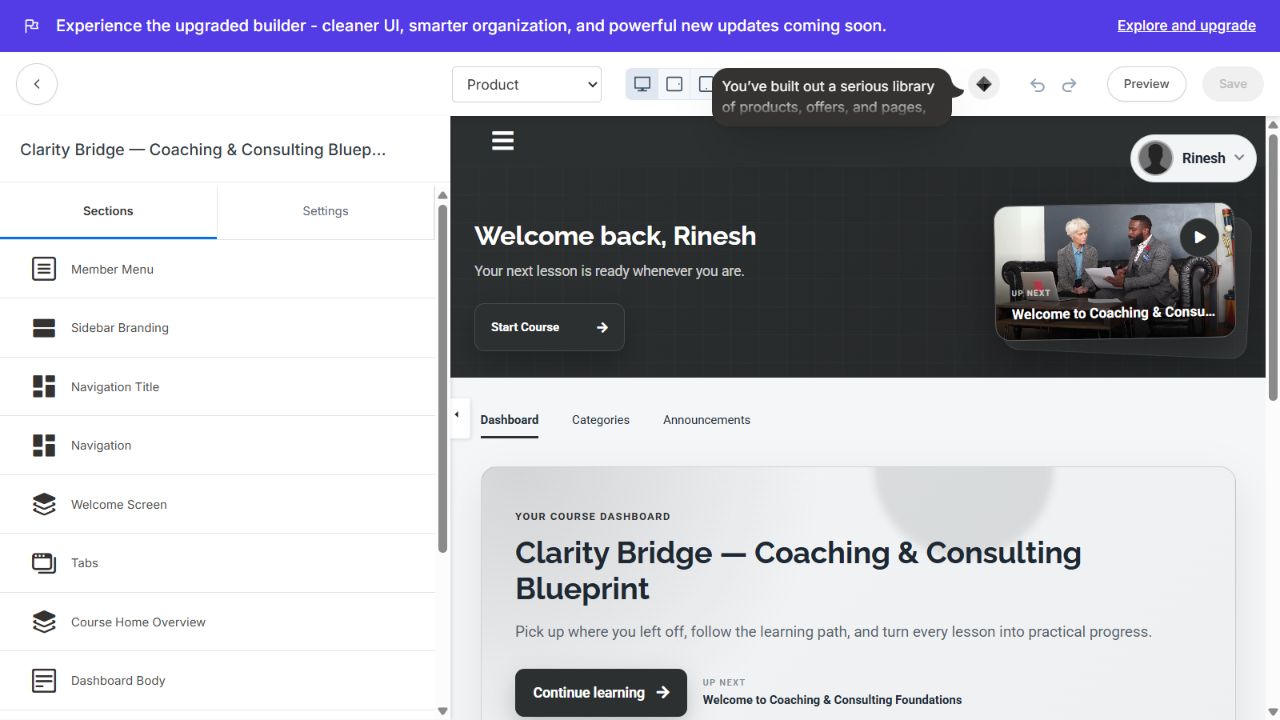The height and width of the screenshot is (720, 1280).
Task: Click the preview pane scroll-up arrow
Action: (1273, 124)
